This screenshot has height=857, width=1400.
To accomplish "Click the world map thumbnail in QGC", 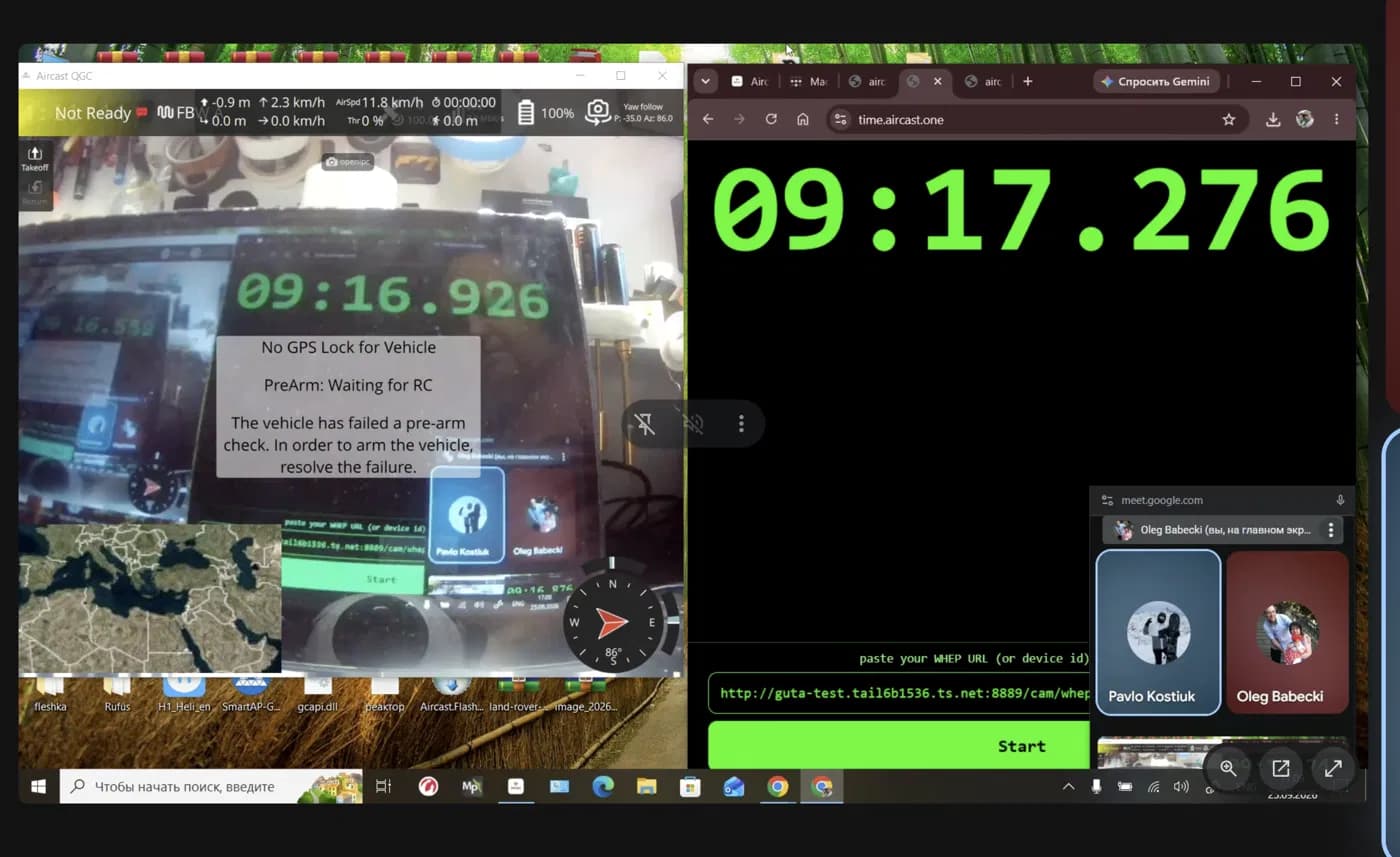I will [x=150, y=598].
